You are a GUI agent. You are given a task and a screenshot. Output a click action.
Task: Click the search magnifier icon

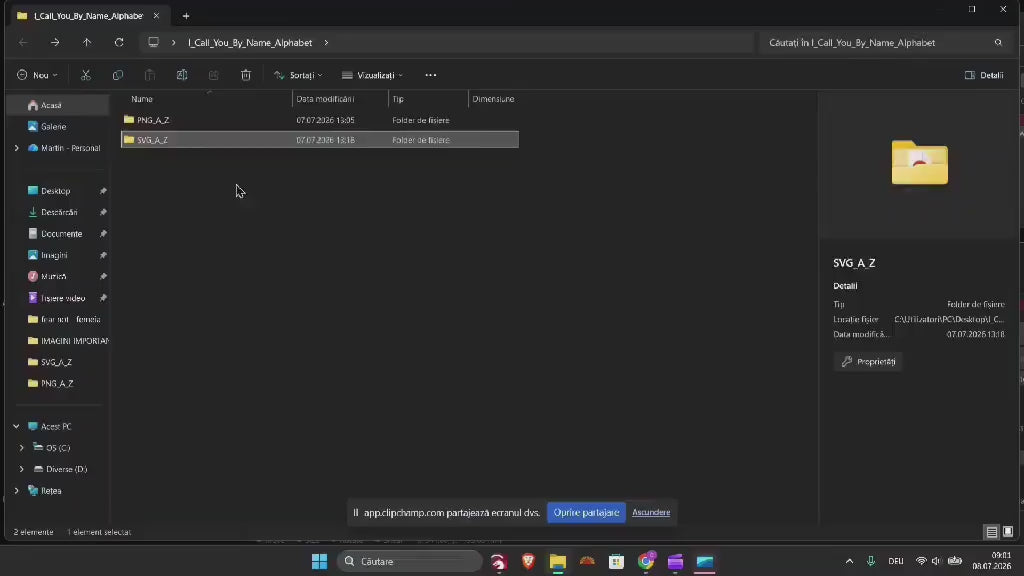(998, 42)
